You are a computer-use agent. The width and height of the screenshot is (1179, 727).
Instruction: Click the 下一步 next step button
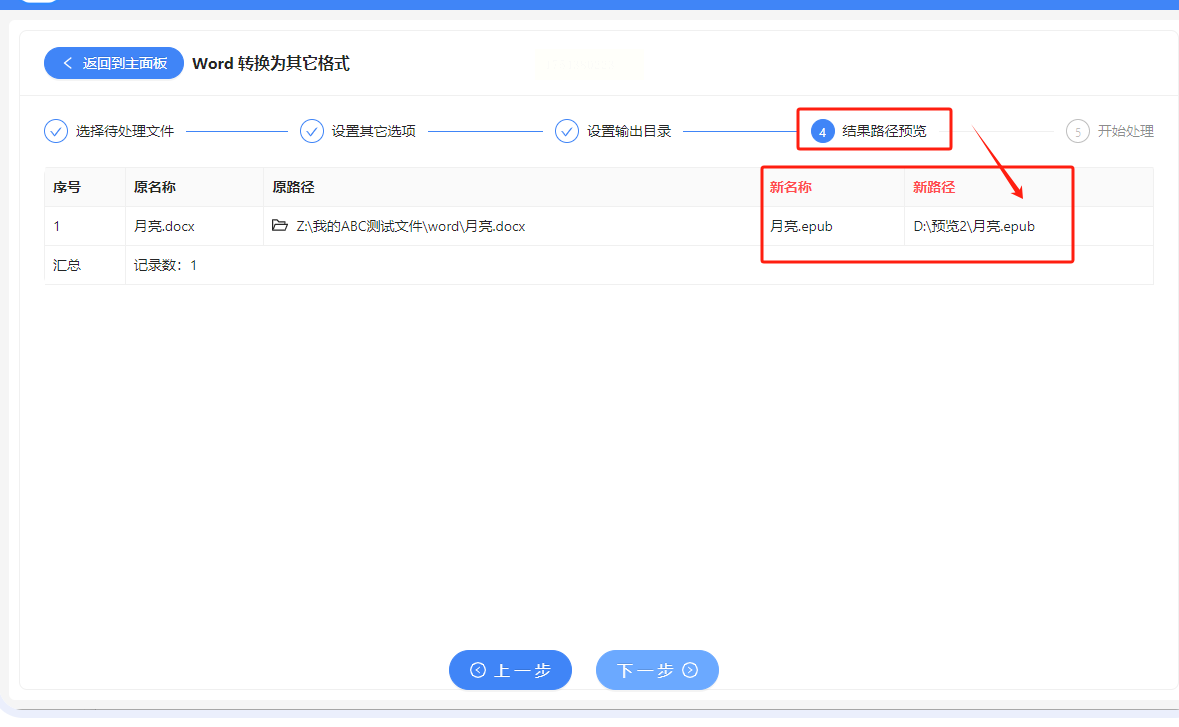(657, 670)
